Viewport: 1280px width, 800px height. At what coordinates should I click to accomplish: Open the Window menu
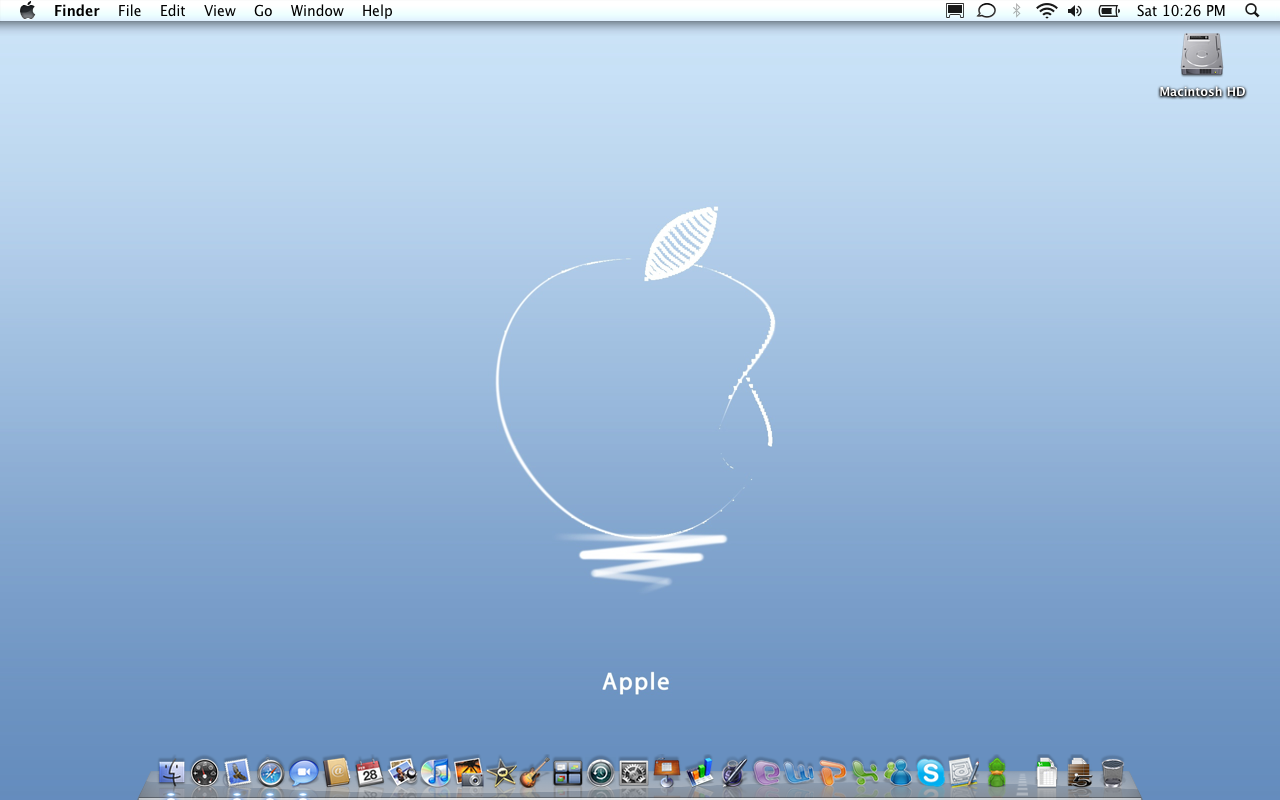pyautogui.click(x=317, y=11)
